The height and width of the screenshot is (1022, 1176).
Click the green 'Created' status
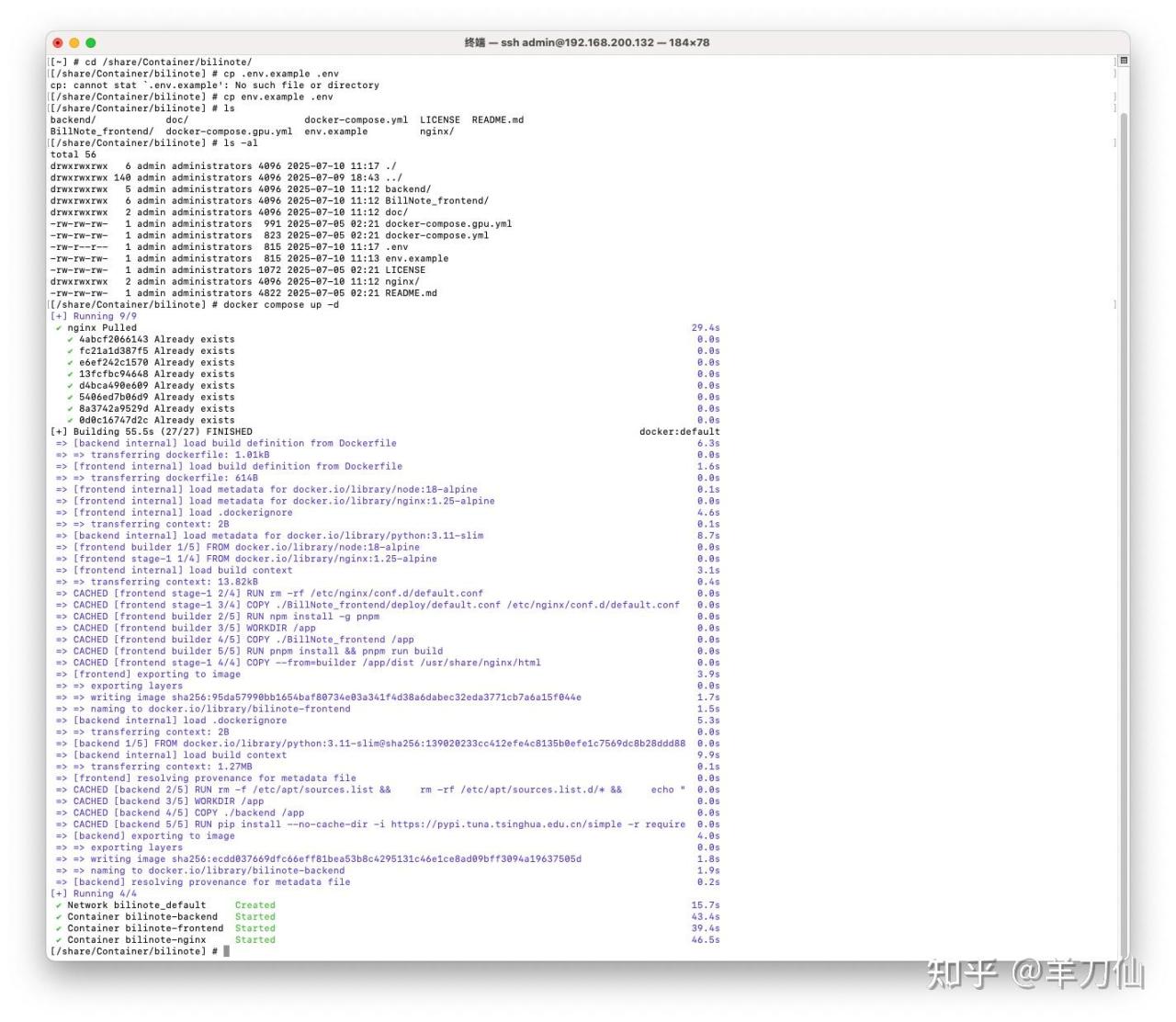pos(254,905)
